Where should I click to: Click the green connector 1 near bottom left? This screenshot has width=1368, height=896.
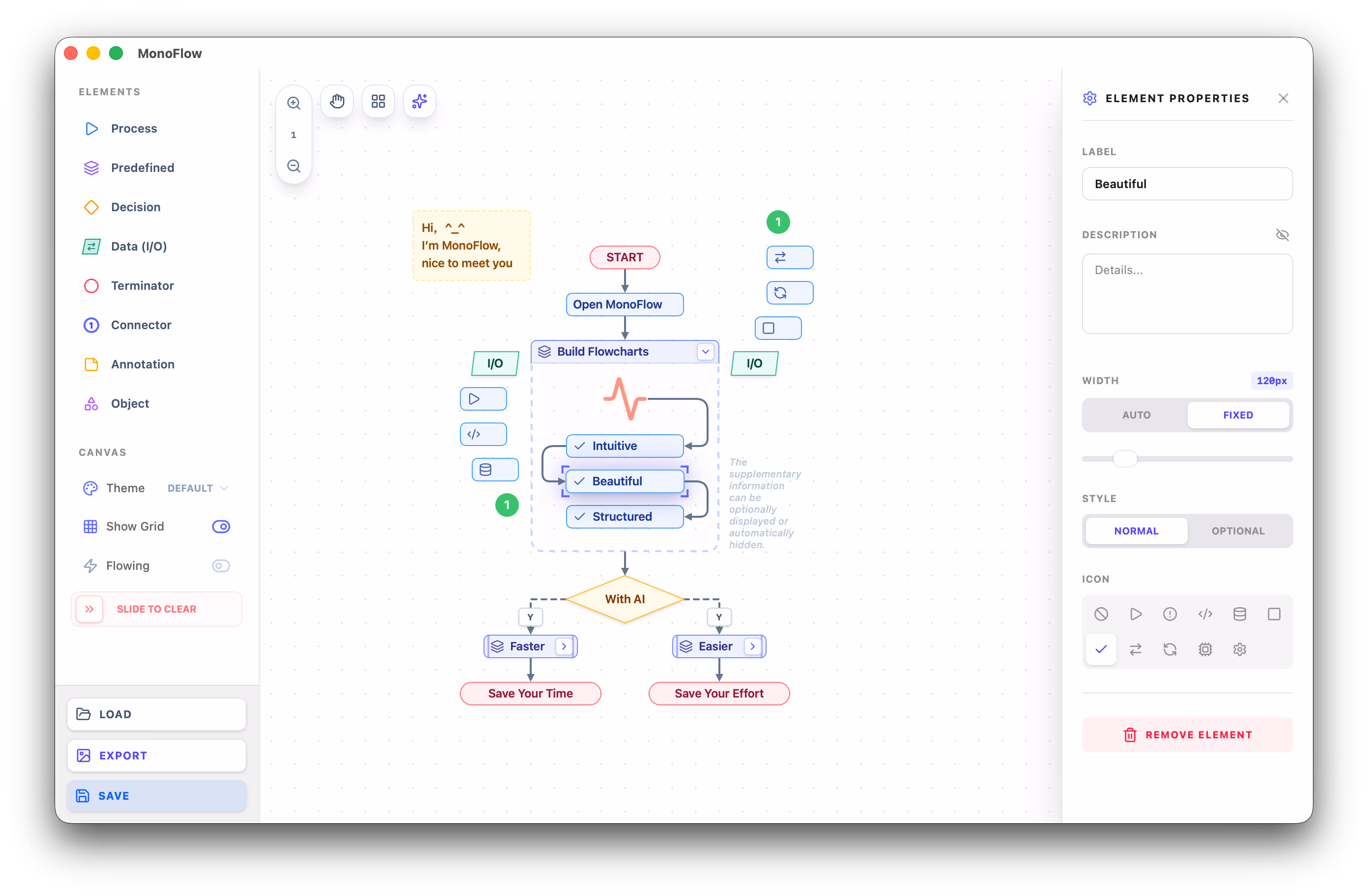pos(507,505)
